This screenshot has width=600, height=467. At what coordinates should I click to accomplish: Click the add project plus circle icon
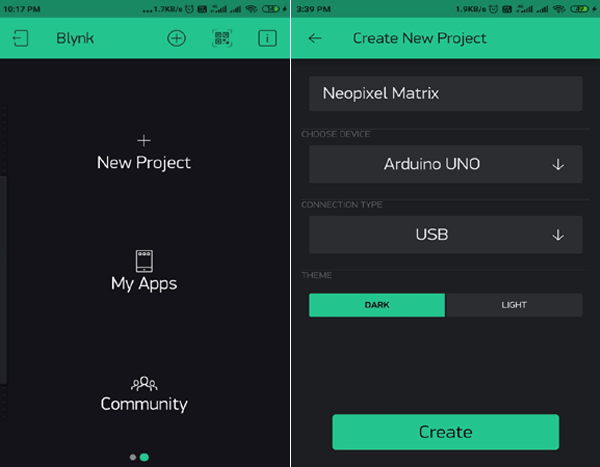tap(176, 38)
